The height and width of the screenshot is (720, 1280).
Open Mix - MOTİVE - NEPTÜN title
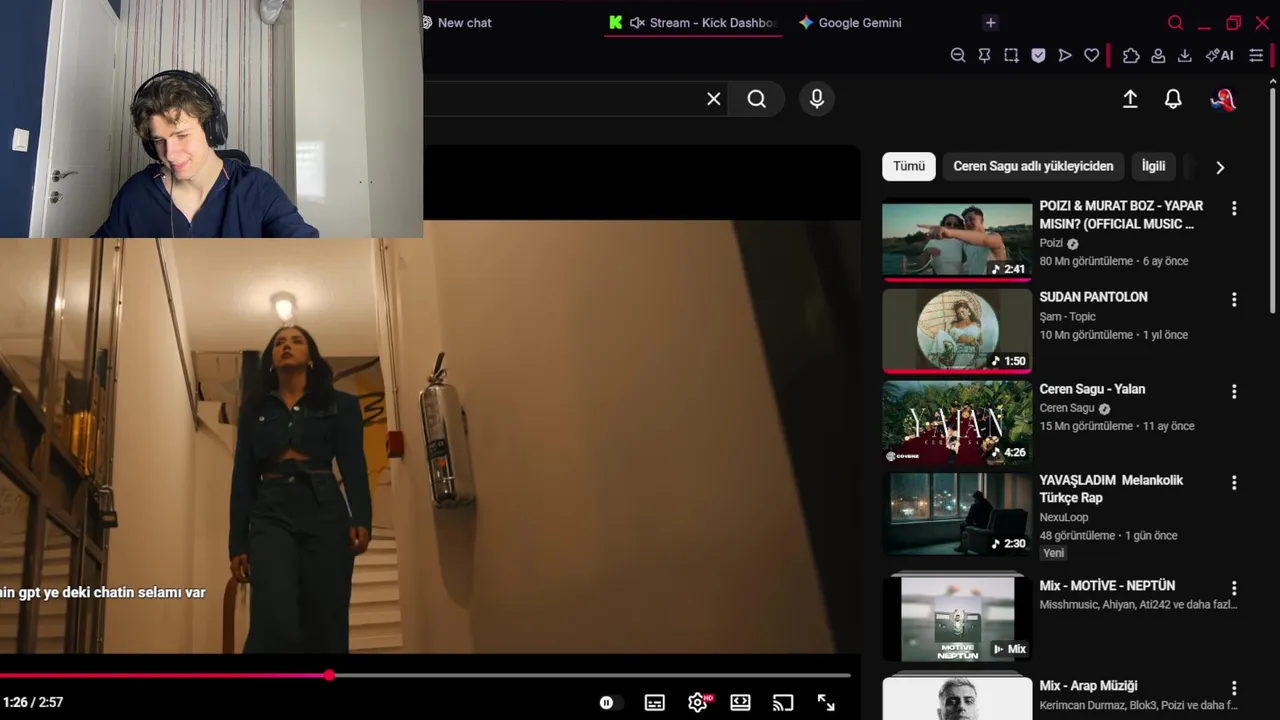tap(1107, 586)
